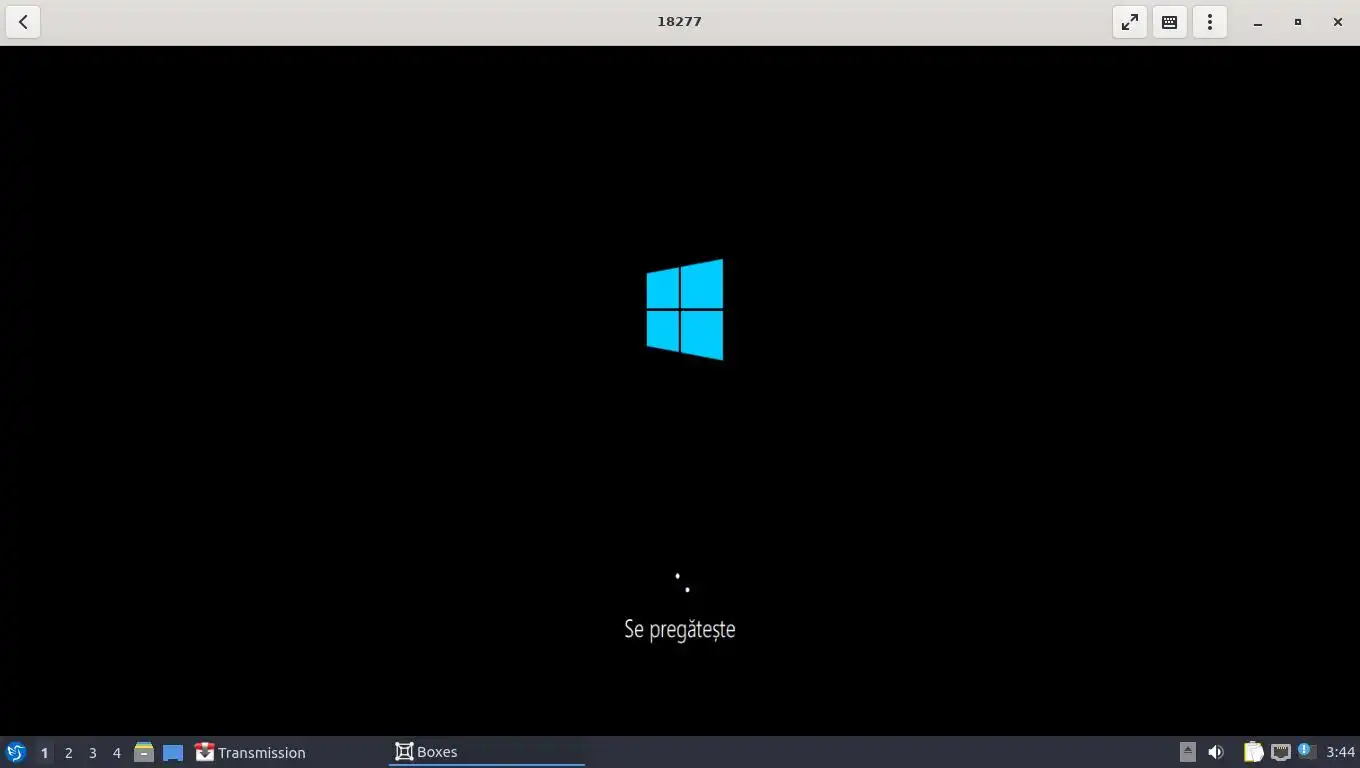Open the clock showing 3:44
Screen dimensions: 1360x768
[x=1340, y=752]
